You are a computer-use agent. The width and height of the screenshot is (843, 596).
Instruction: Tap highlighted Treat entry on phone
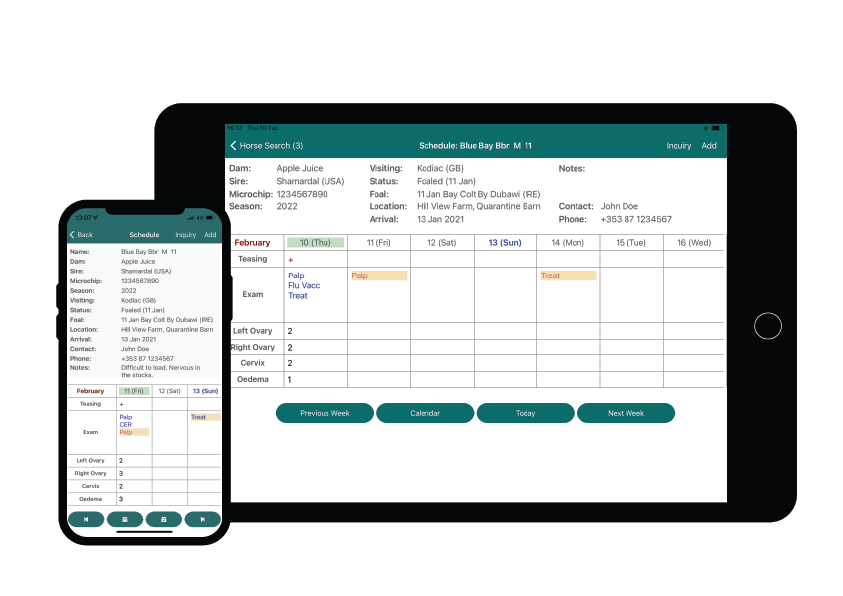[x=205, y=417]
